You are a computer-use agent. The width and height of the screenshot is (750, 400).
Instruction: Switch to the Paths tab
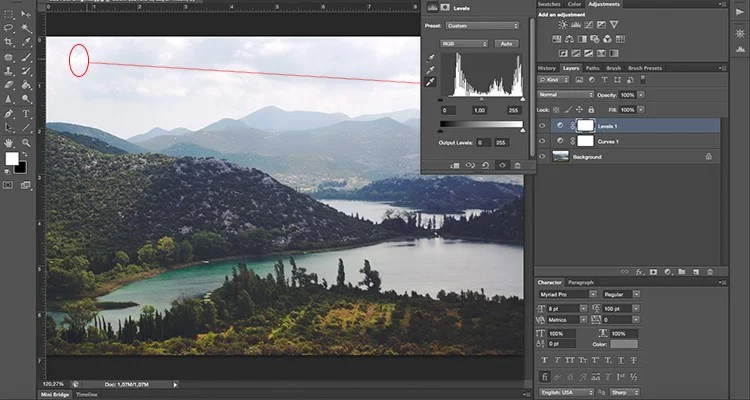(592, 68)
